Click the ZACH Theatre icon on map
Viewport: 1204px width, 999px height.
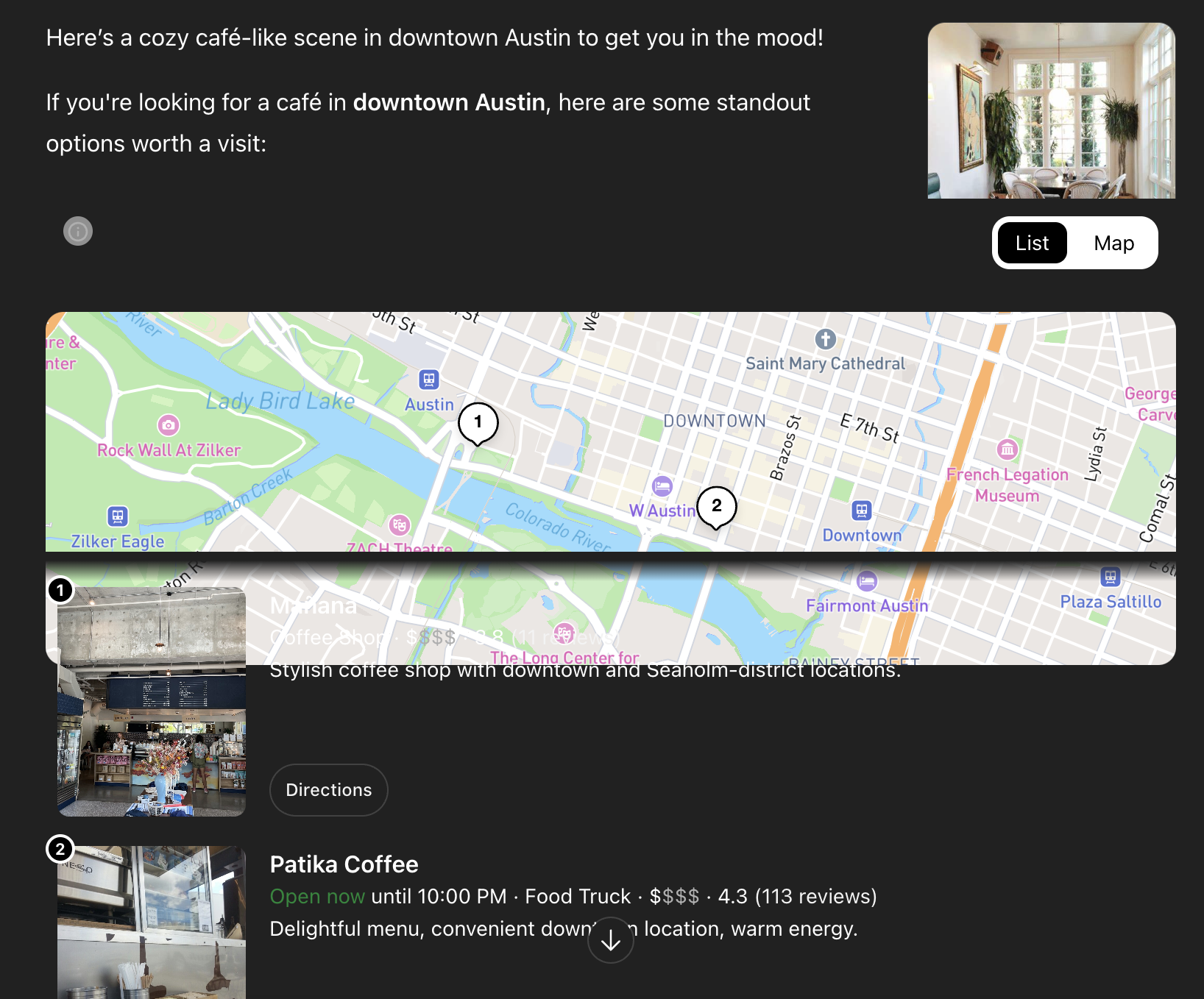399,525
